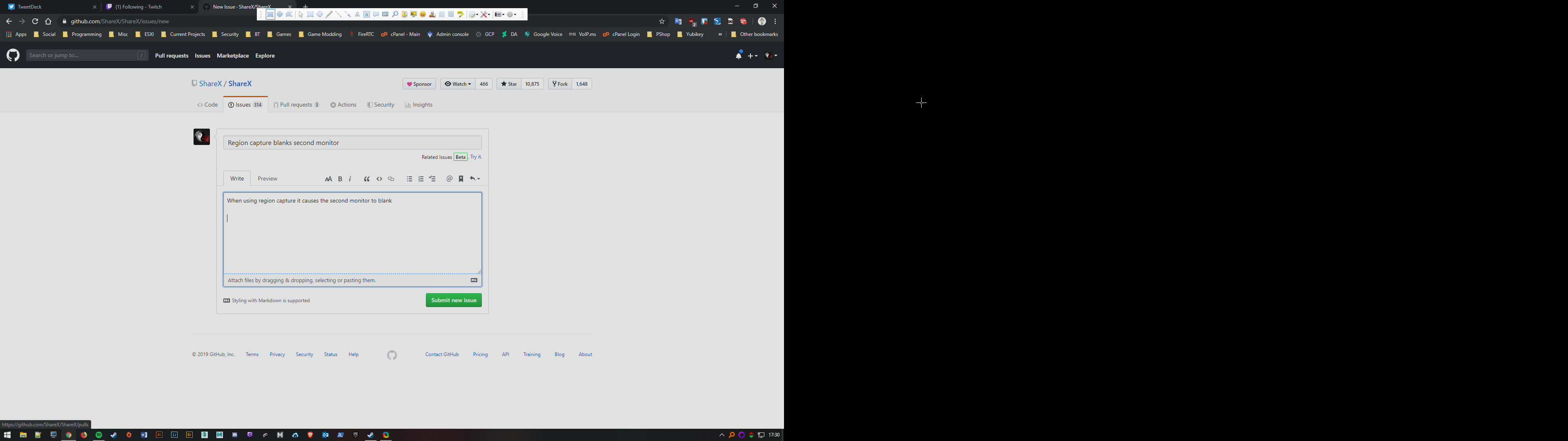This screenshot has height=441, width=1568.
Task: Select ShareX freehand region tool
Action: [x=289, y=15]
